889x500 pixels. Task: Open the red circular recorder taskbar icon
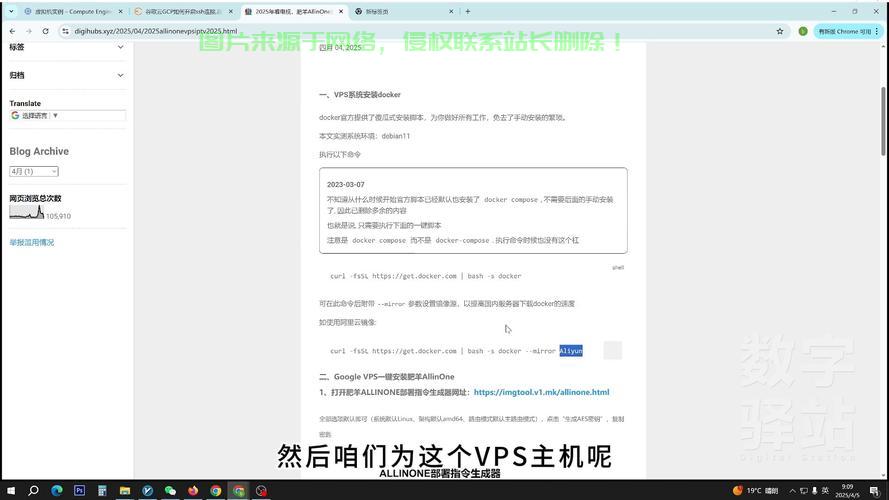pos(261,490)
